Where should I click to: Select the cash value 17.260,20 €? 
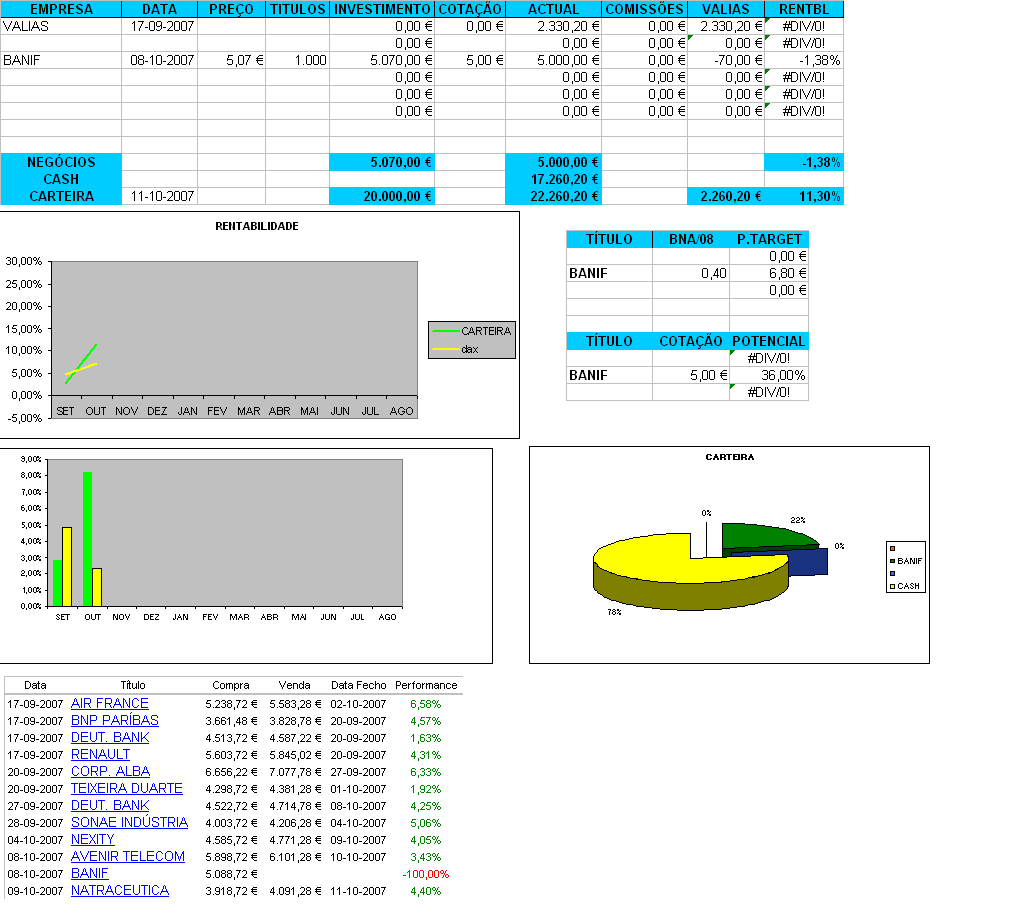[554, 179]
